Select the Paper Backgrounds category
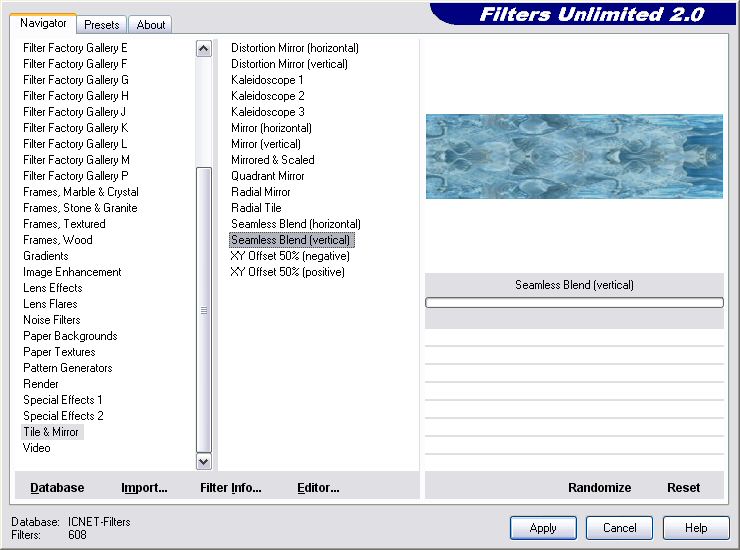This screenshot has width=740, height=550. click(x=70, y=336)
